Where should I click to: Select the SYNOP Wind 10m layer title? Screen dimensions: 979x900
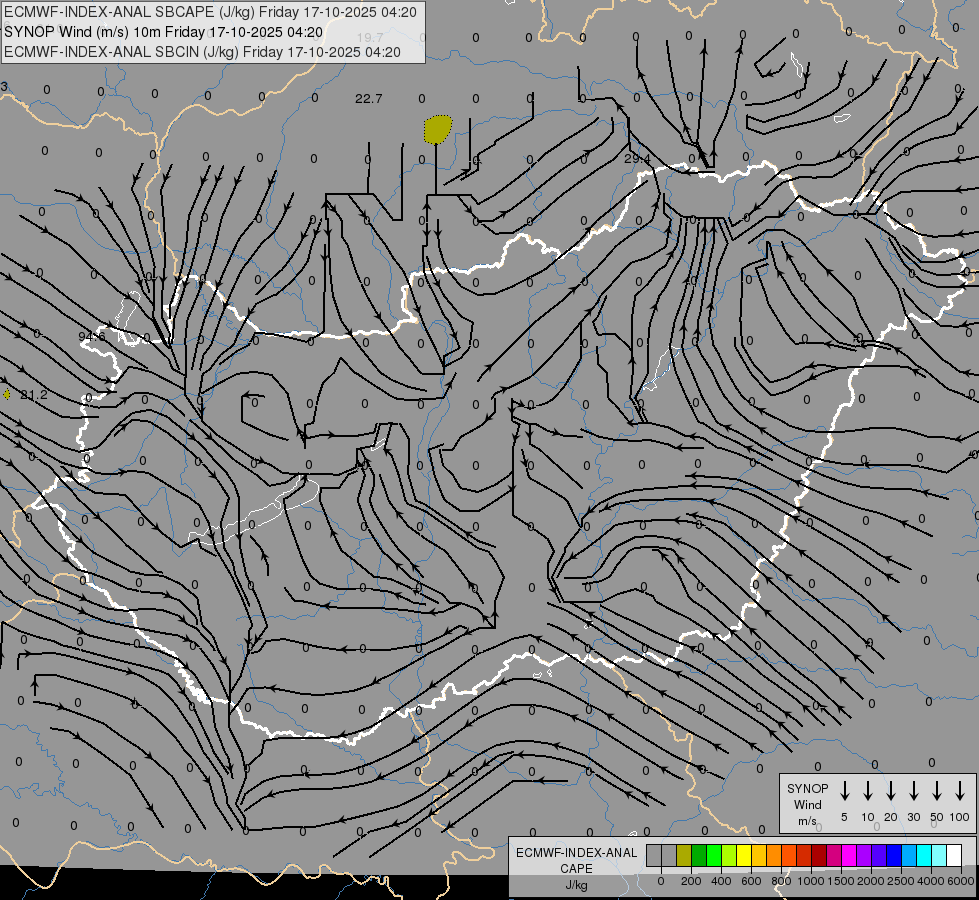coord(162,32)
